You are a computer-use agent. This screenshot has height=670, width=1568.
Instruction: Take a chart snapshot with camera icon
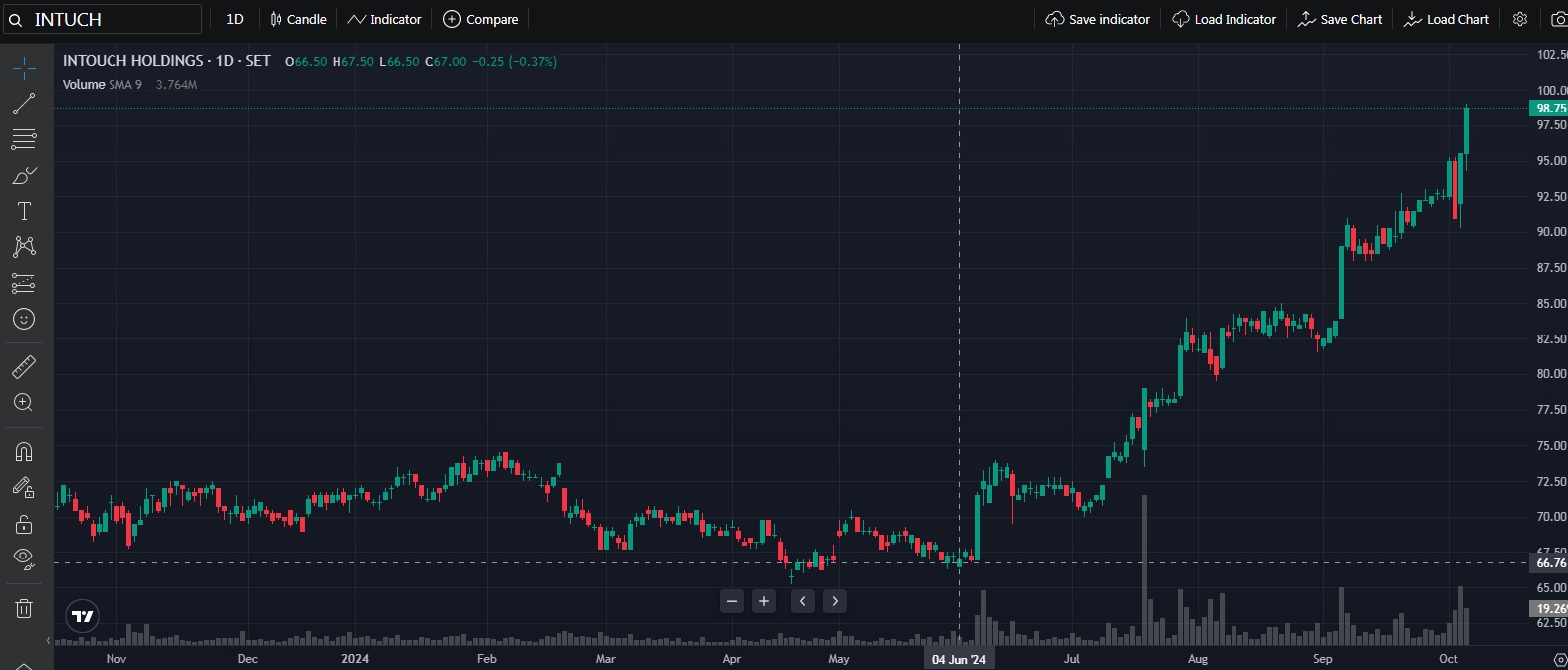point(1559,19)
